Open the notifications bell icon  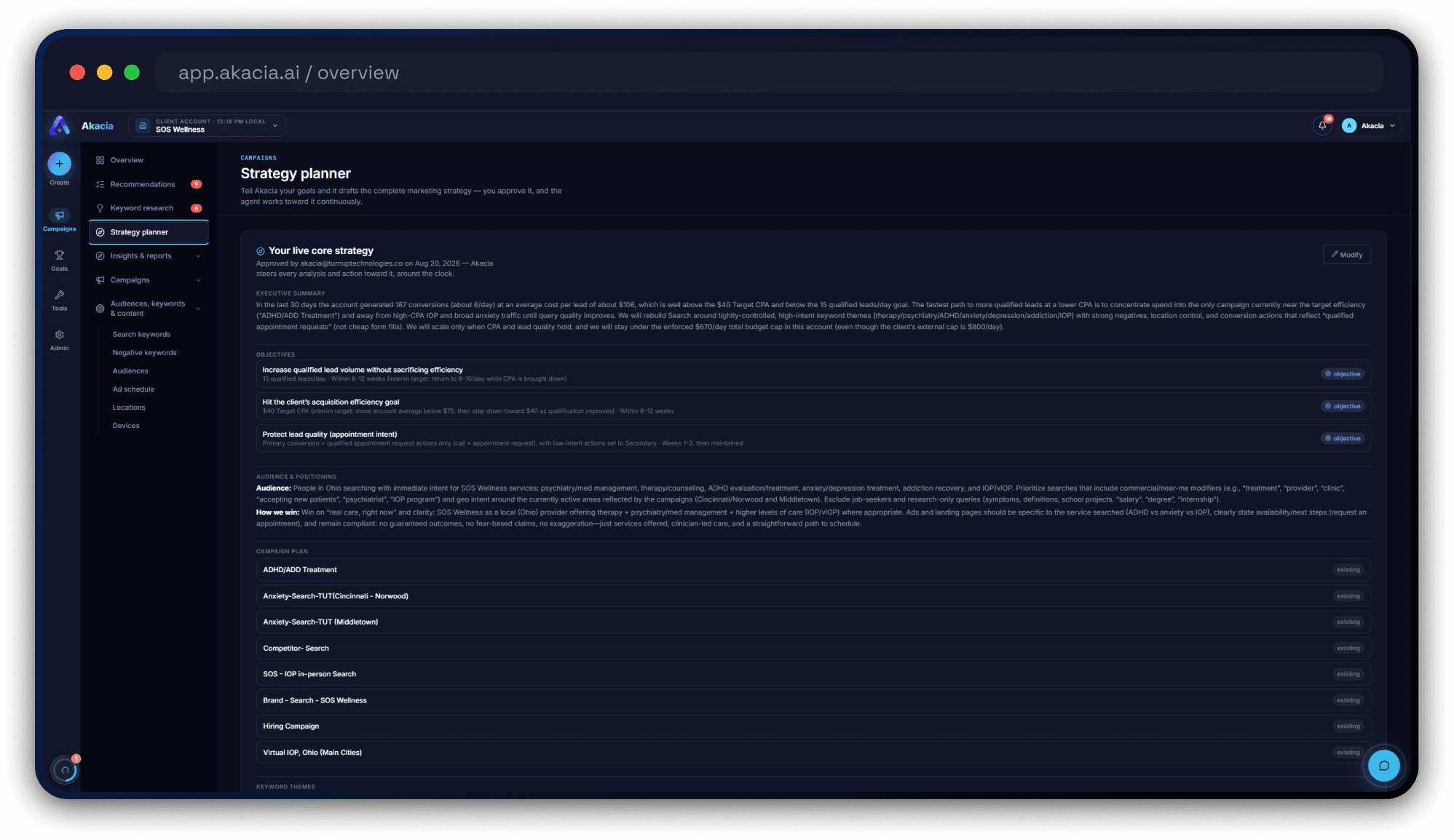(1322, 125)
